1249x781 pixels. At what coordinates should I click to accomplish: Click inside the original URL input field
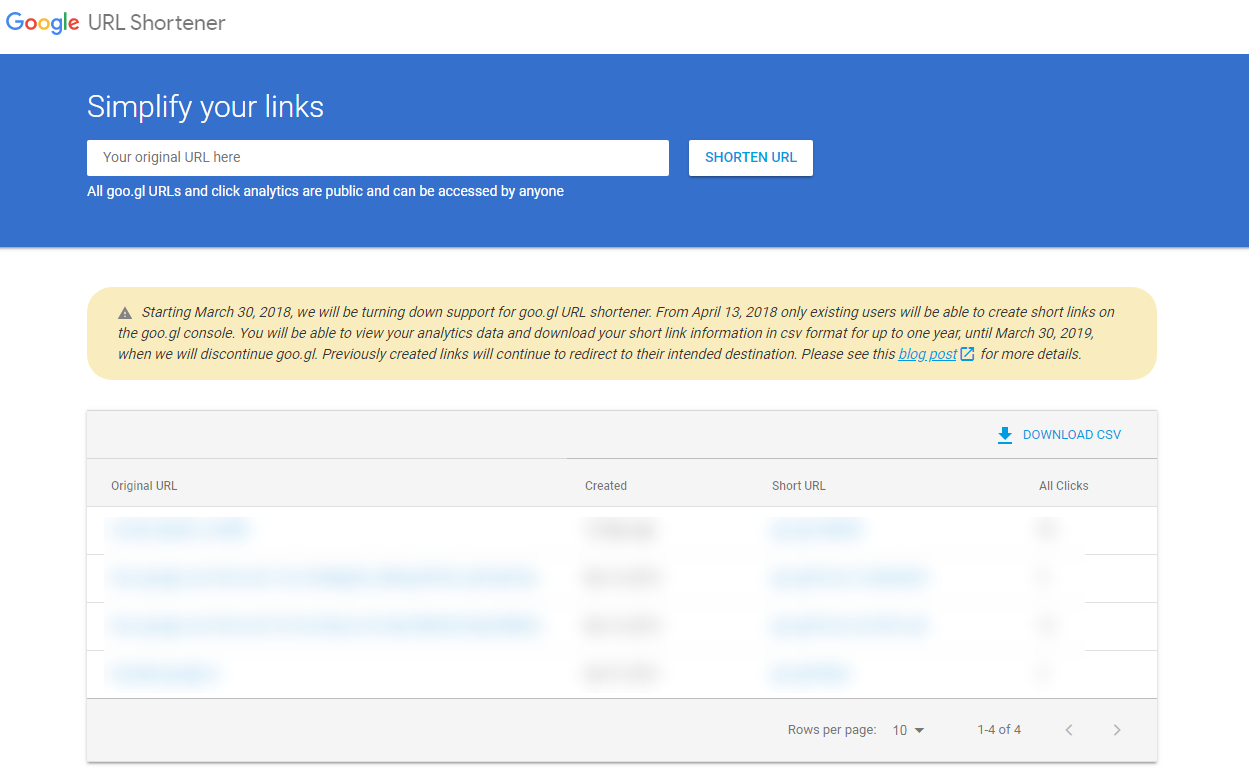click(x=377, y=157)
